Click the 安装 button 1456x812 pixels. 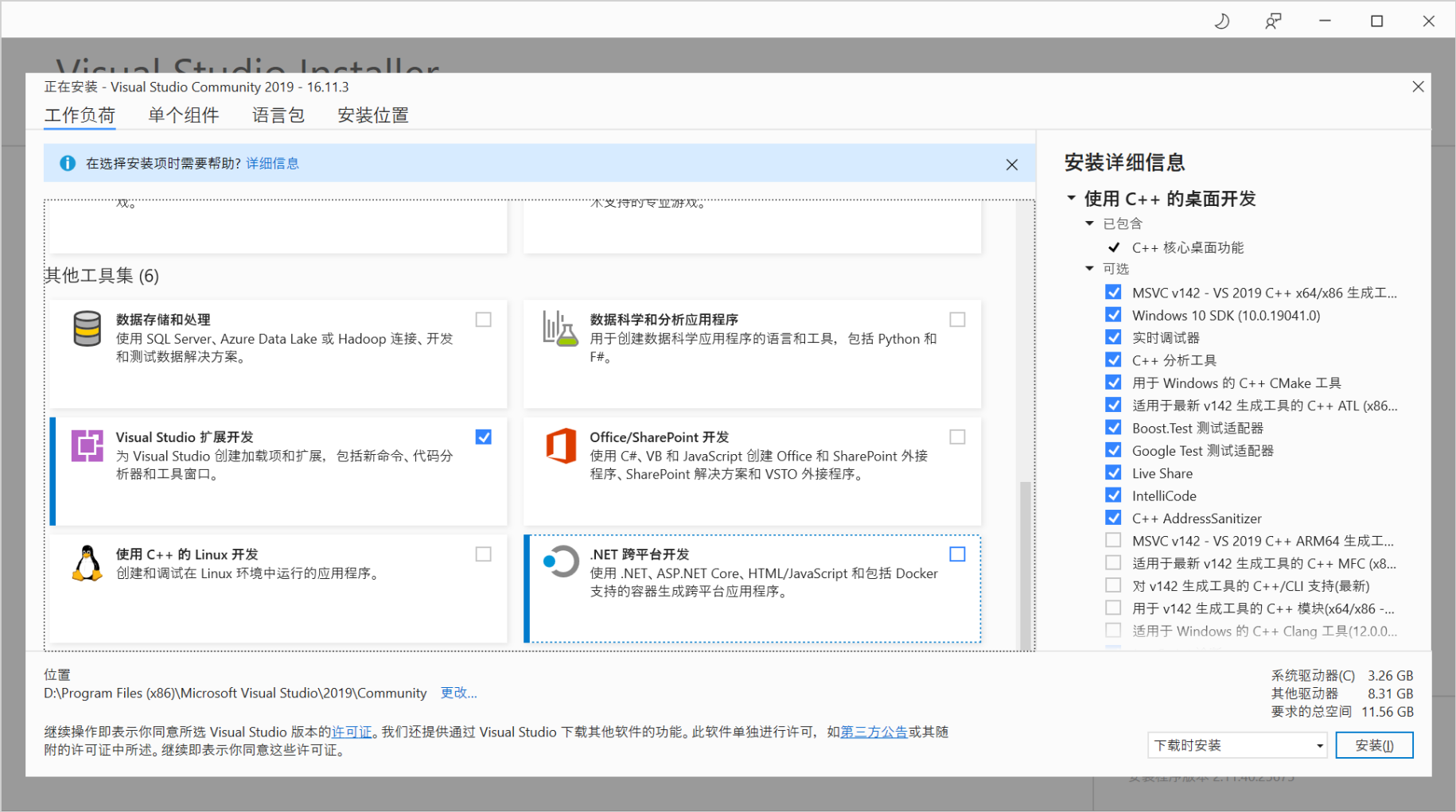pyautogui.click(x=1374, y=745)
